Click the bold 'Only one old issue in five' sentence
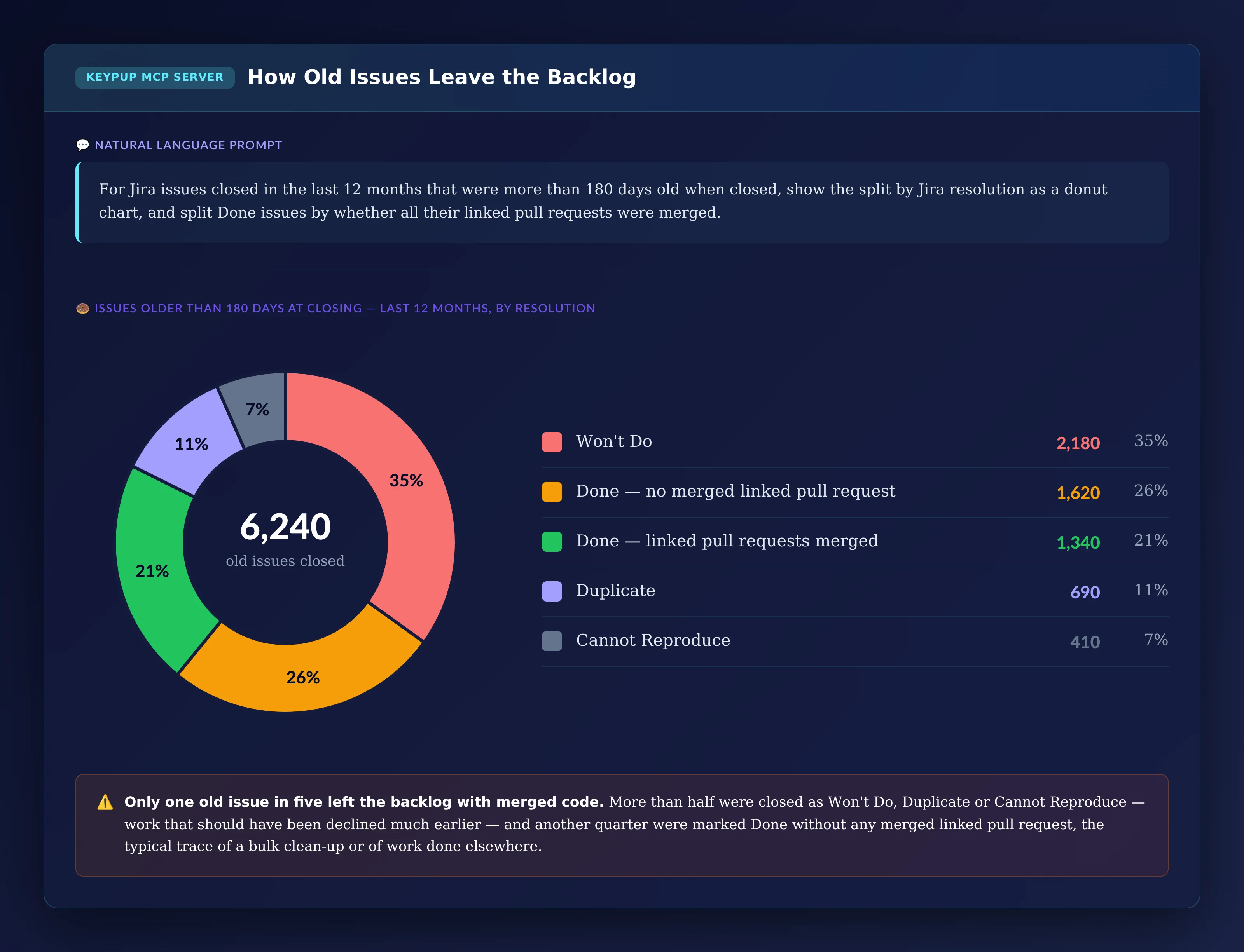Viewport: 1244px width, 952px height. [364, 802]
